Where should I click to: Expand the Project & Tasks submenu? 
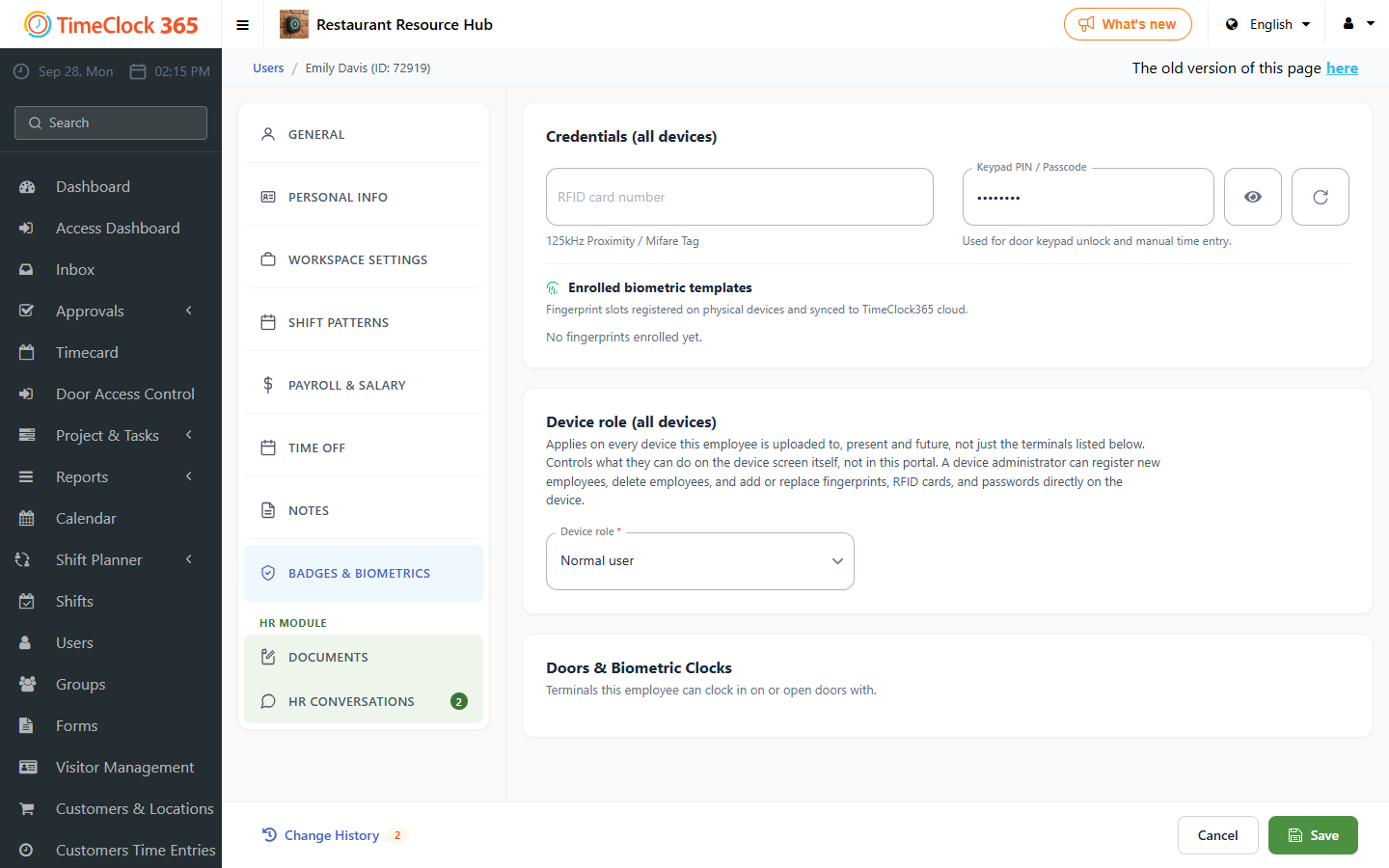tap(111, 435)
